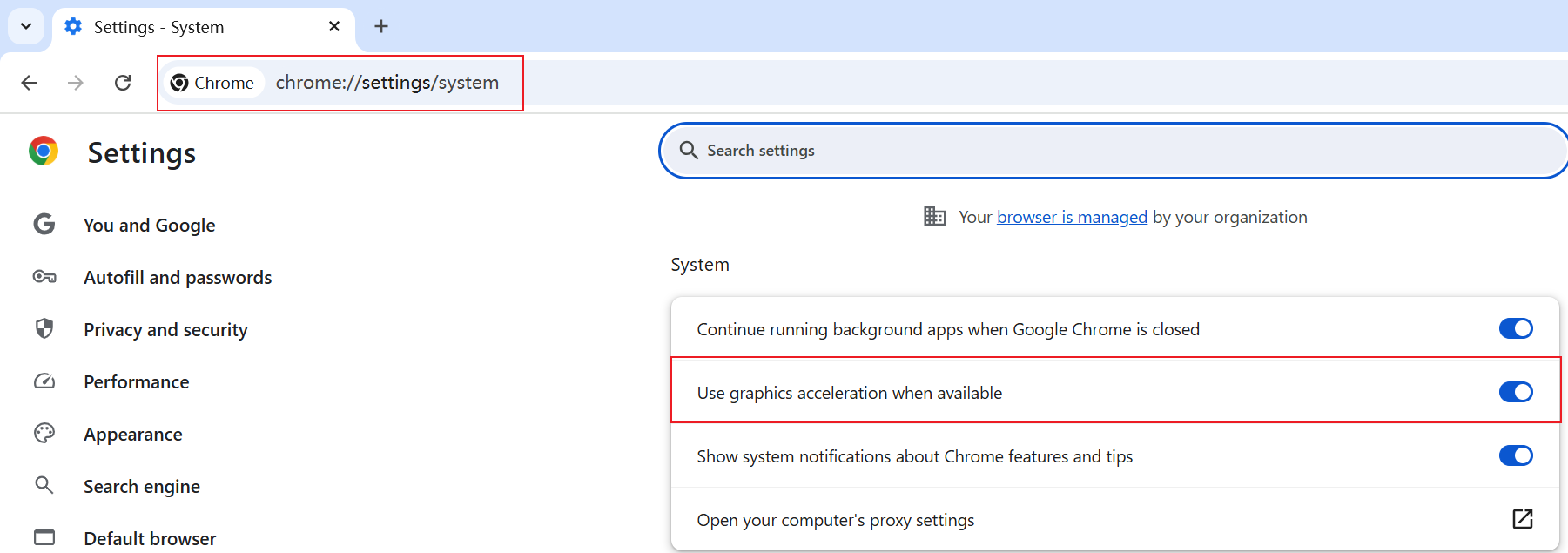Click the key icon for Autofill
Viewport: 1568px width, 553px height.
(x=44, y=277)
